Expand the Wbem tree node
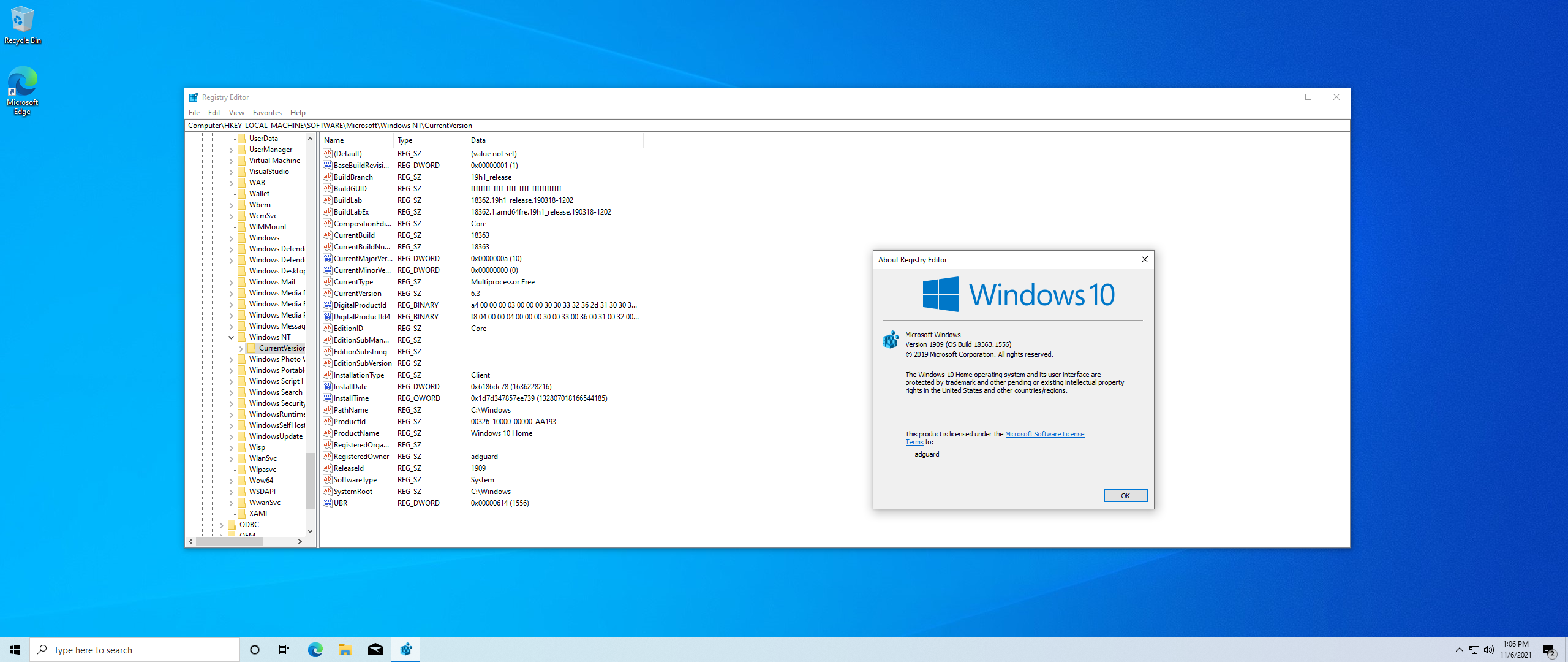 (231, 205)
